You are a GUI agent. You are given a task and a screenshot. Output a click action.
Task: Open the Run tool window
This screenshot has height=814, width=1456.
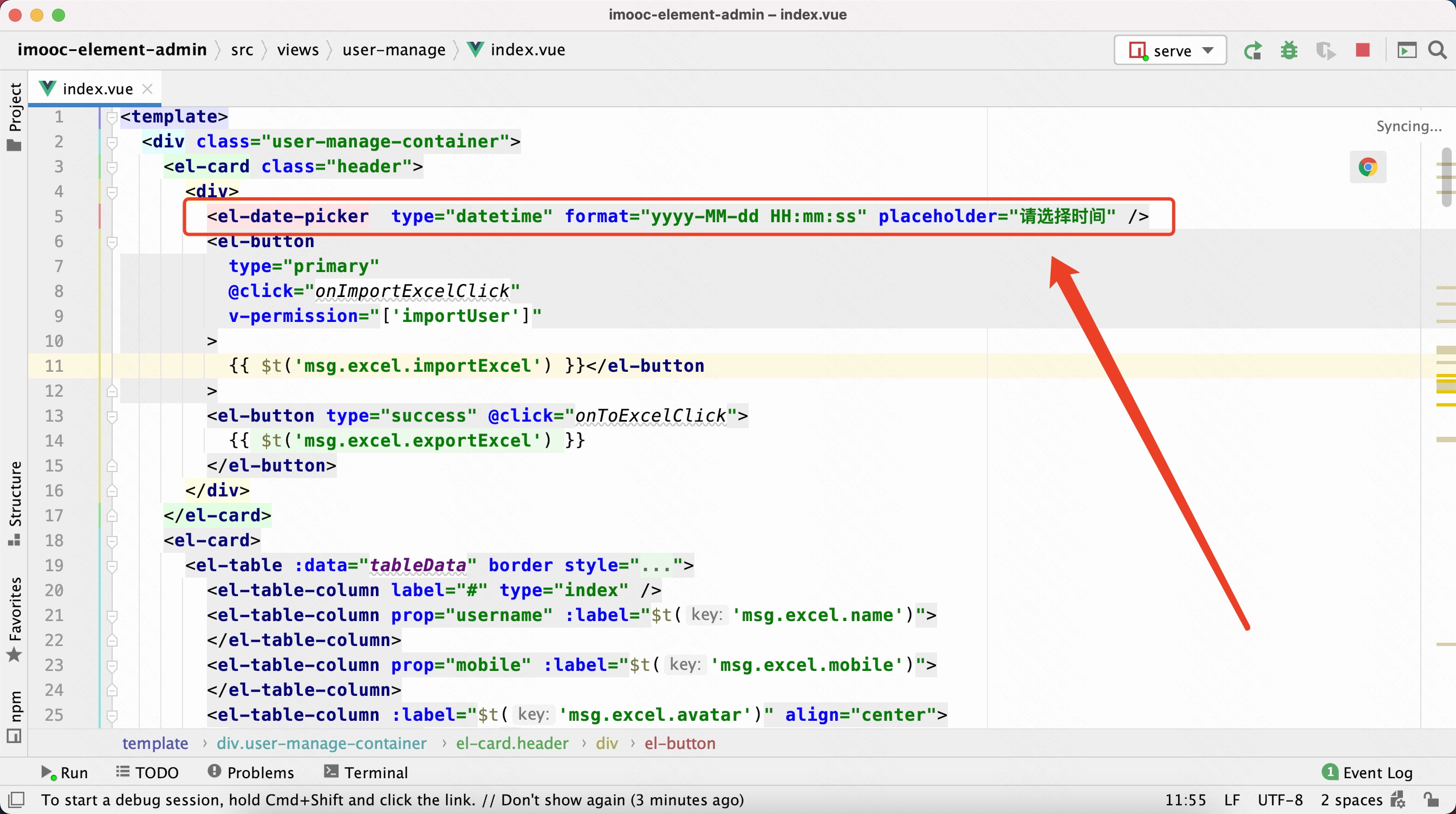coord(64,772)
